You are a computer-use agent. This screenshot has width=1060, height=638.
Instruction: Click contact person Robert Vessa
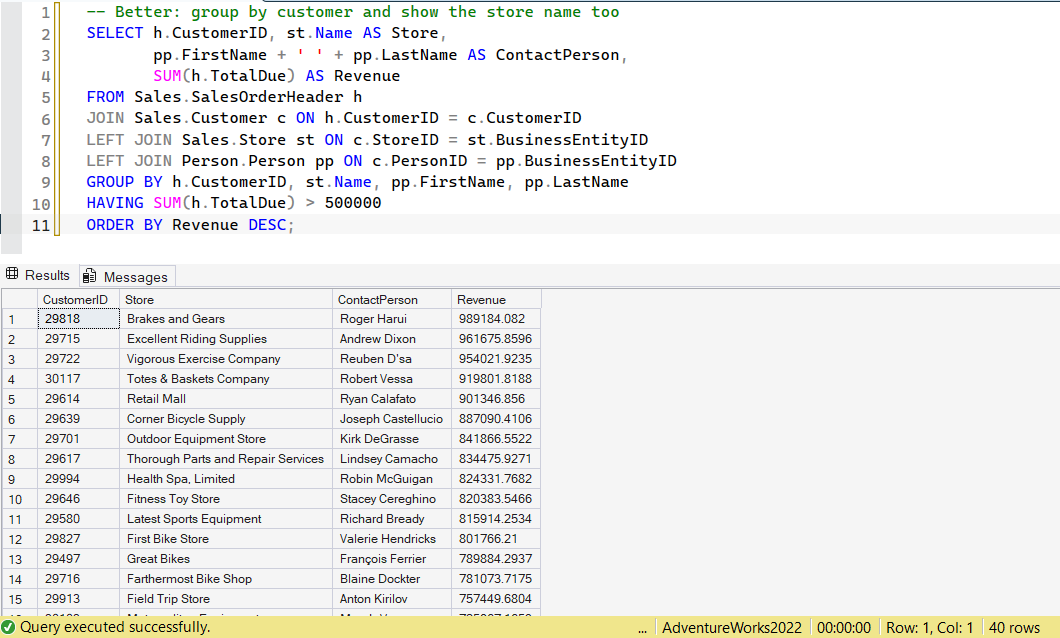click(x=391, y=379)
